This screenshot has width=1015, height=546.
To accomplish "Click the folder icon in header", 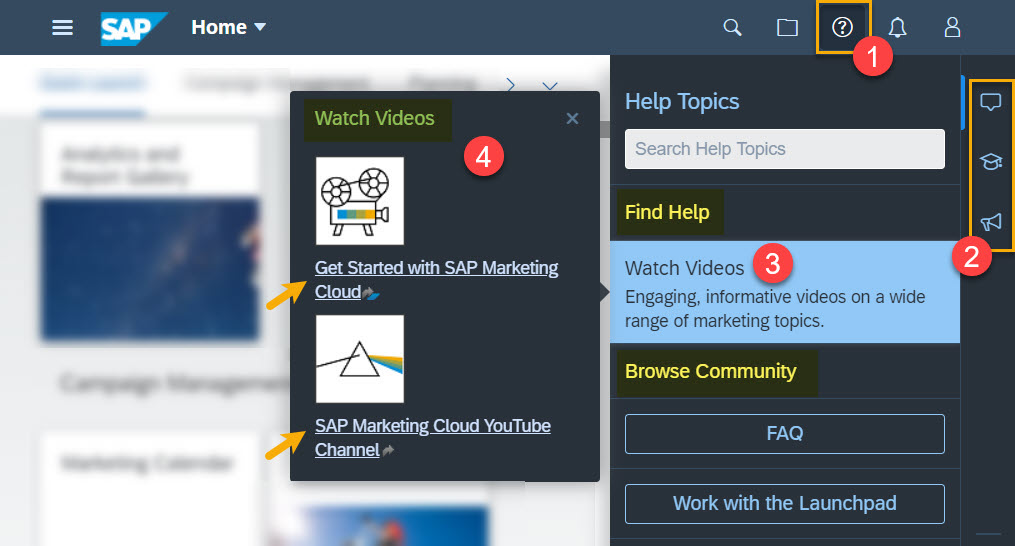I will [787, 27].
